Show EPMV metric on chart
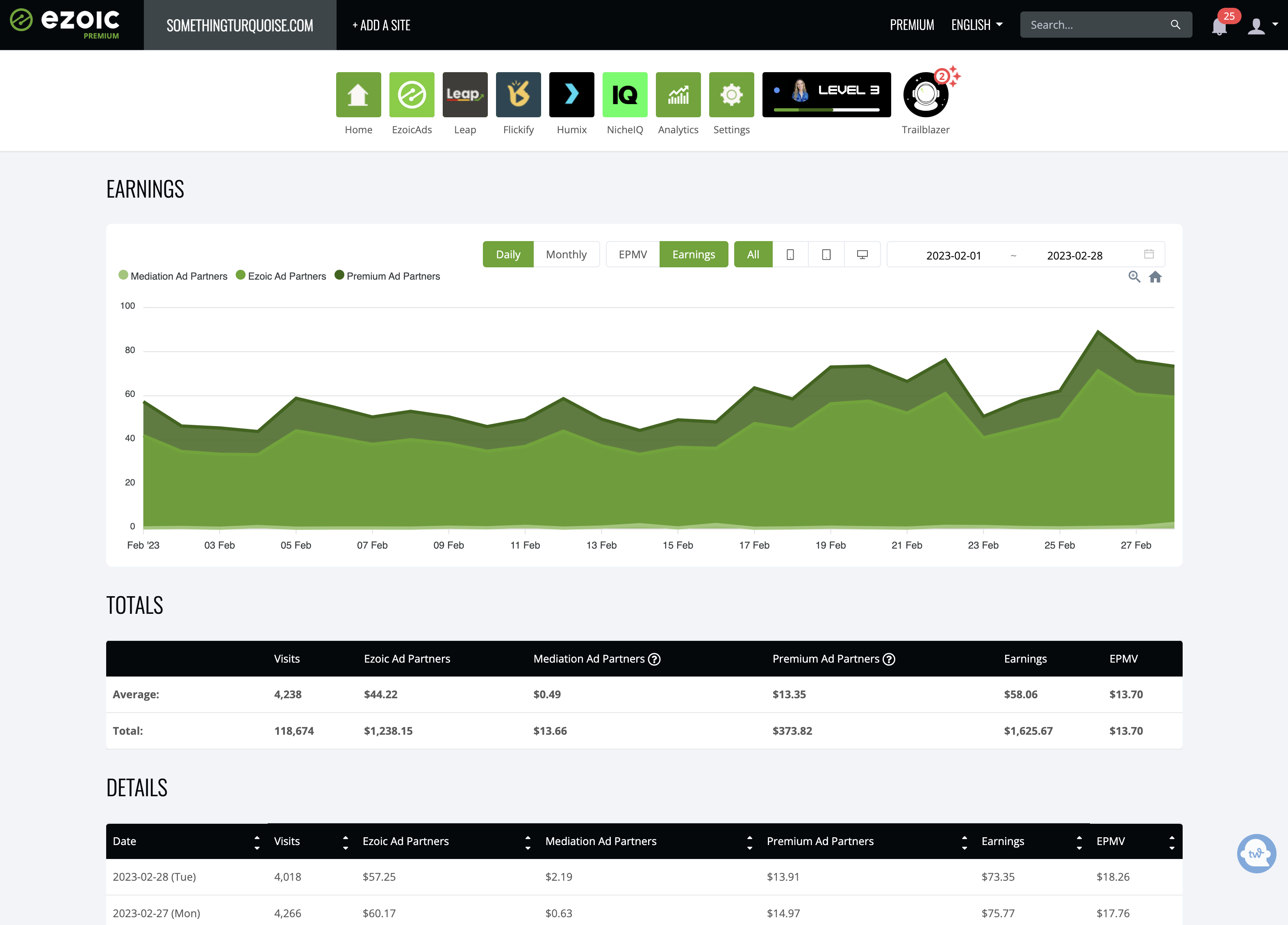This screenshot has height=925, width=1288. coord(633,255)
